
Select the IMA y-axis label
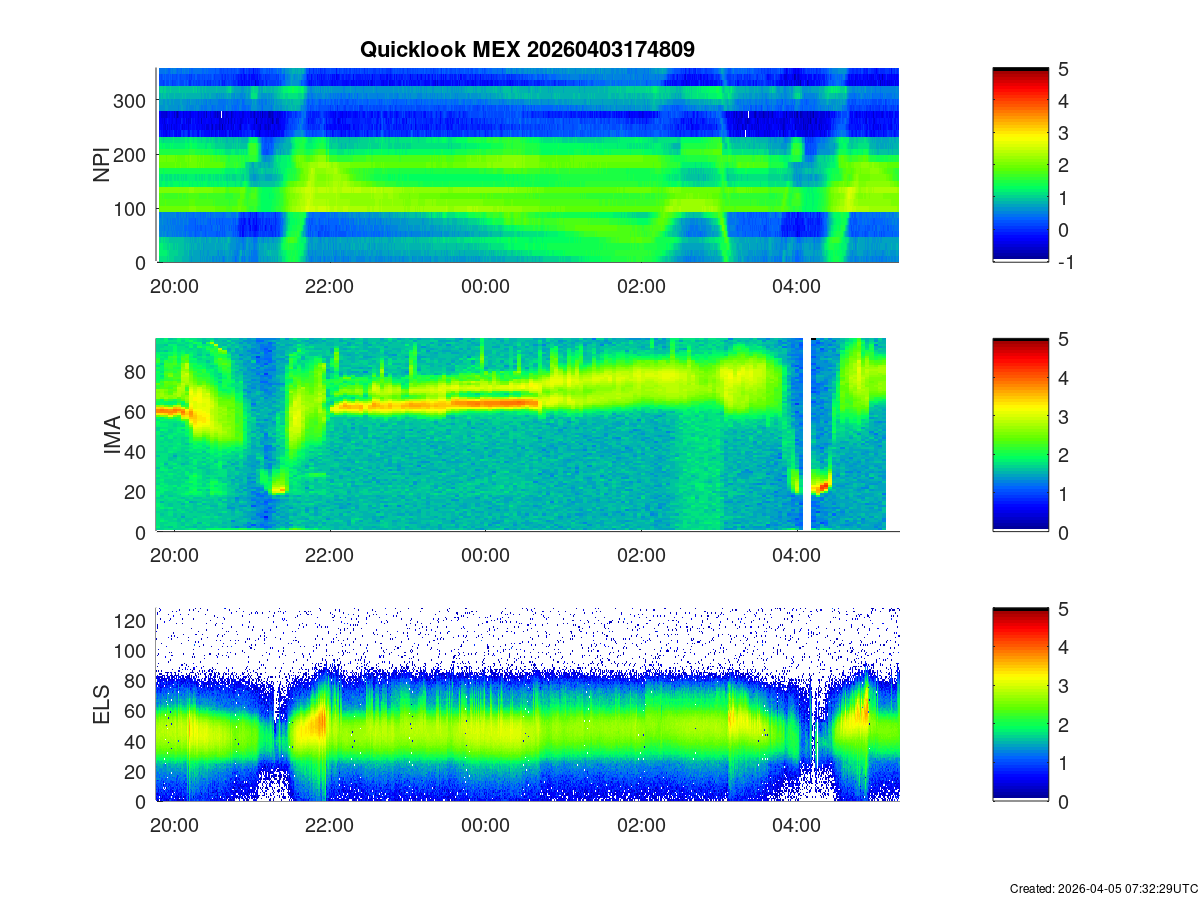click(x=112, y=435)
